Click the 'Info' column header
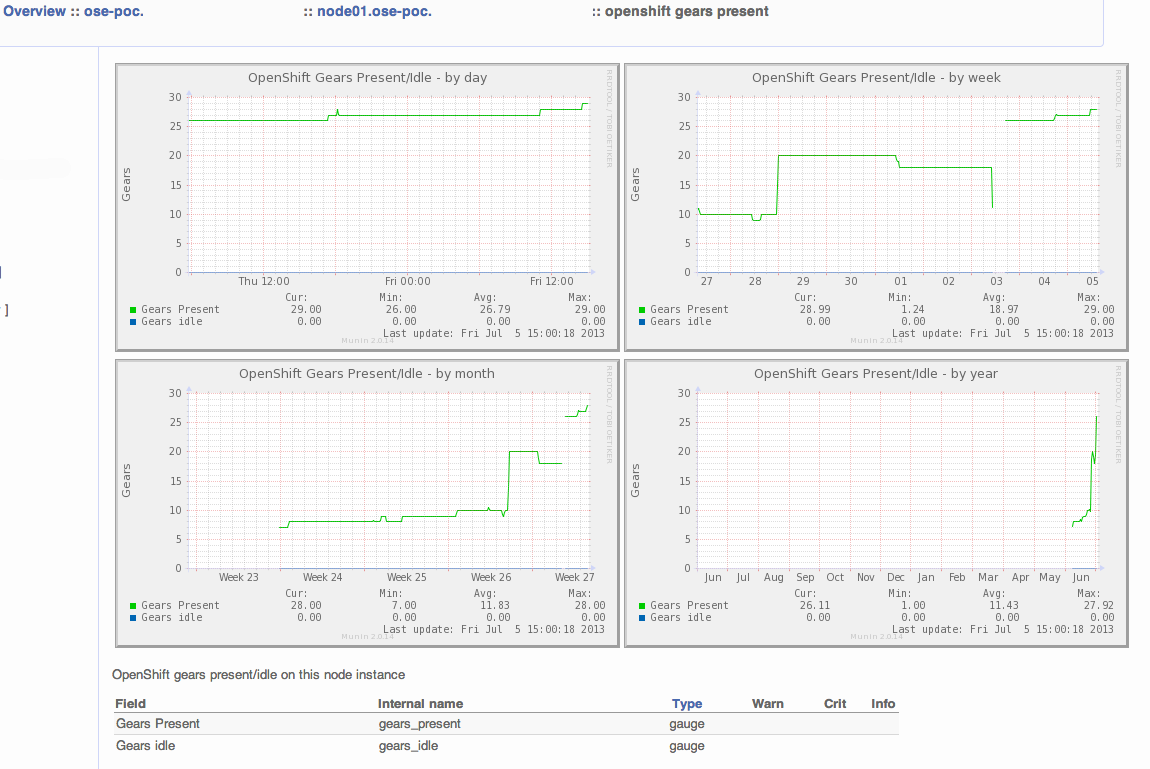Viewport: 1150px width, 769px height. [883, 704]
